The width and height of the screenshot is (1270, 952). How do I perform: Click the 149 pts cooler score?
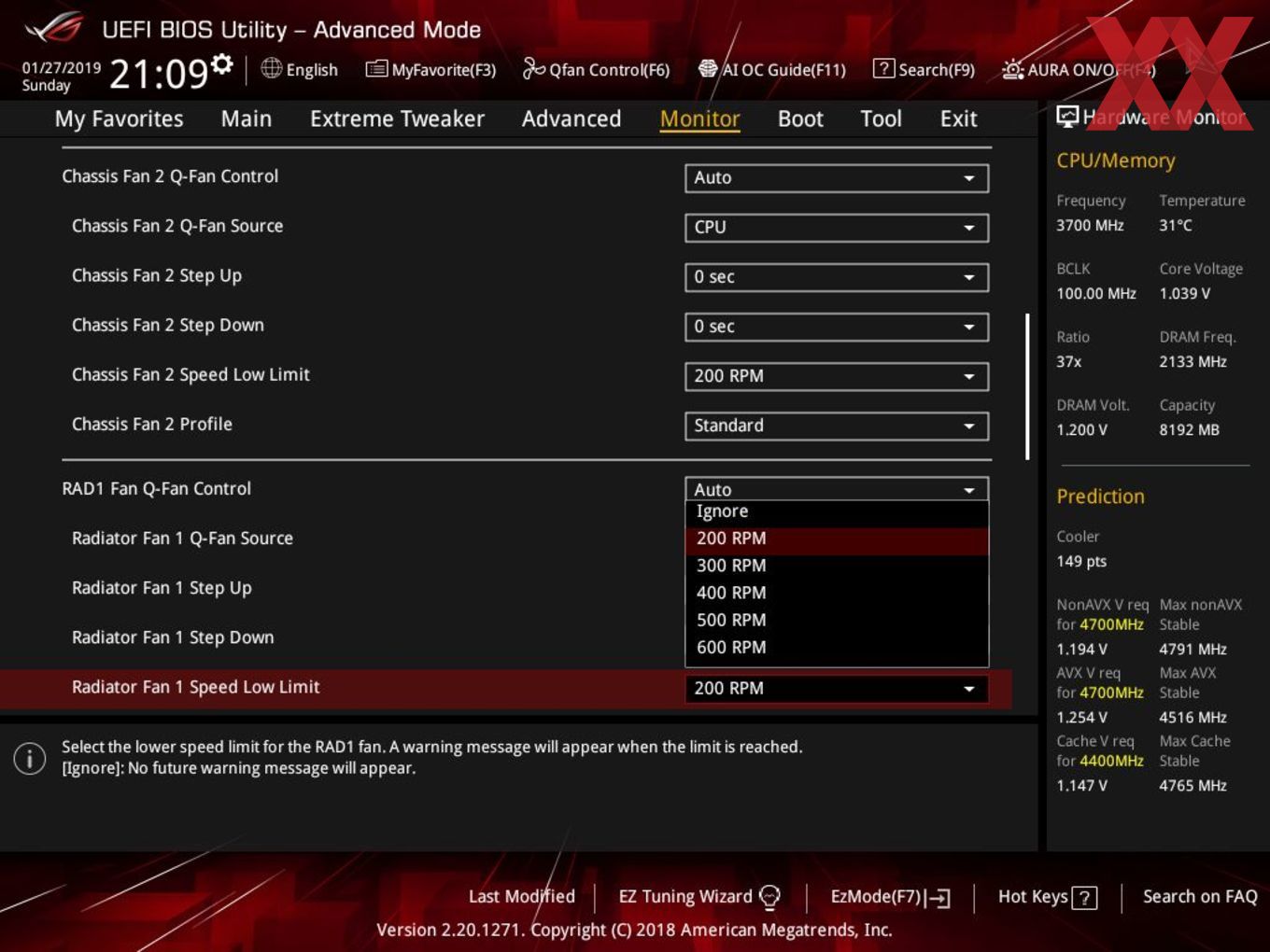pyautogui.click(x=1081, y=562)
